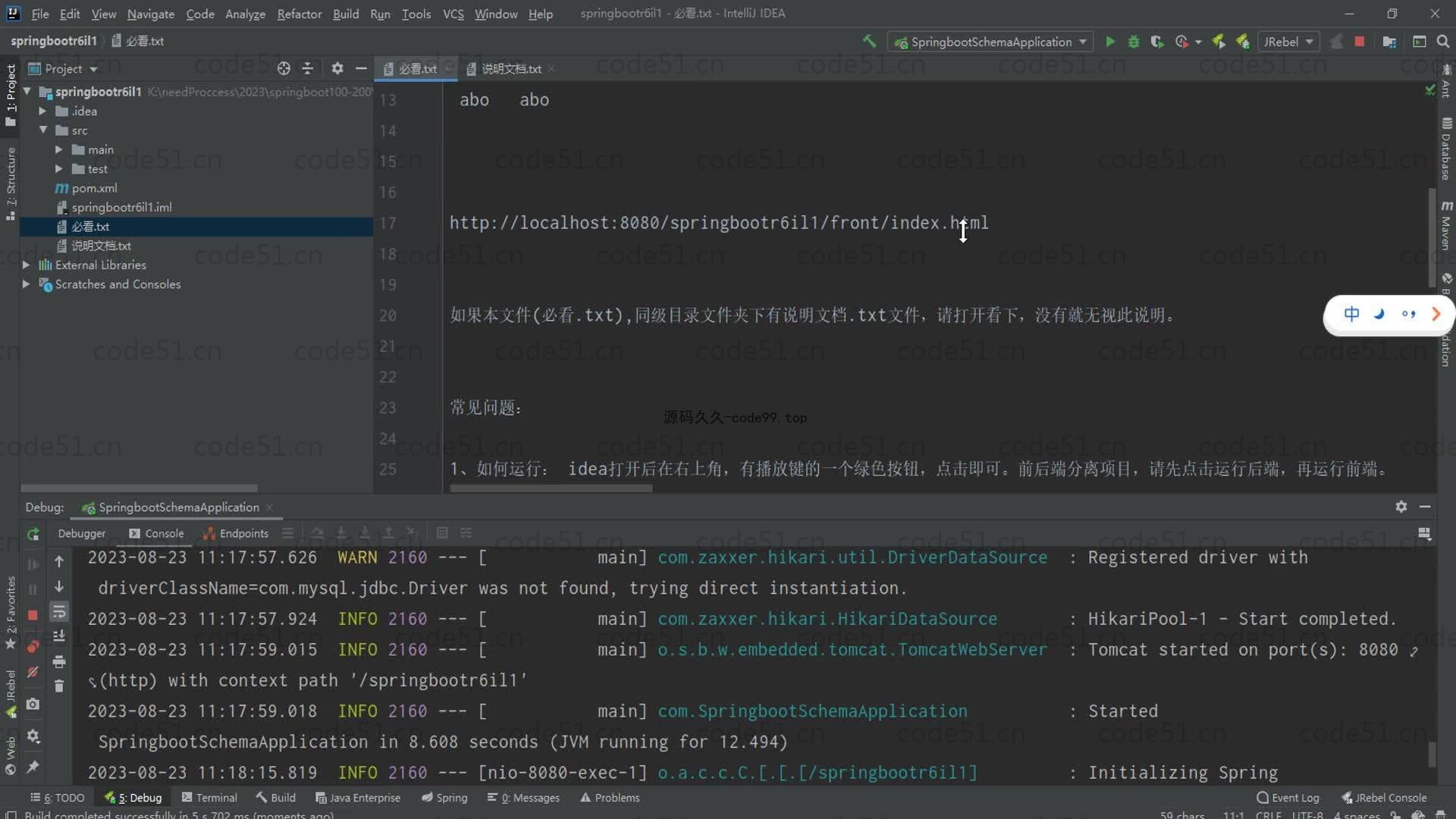Click the pin tab icon in Debug sidebar

[33, 767]
